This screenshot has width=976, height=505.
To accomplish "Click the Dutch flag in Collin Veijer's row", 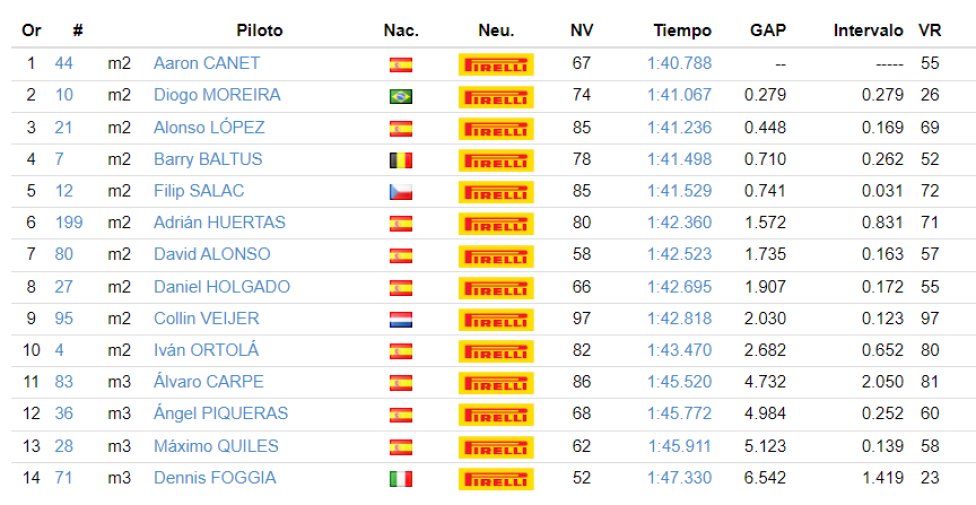I will (x=401, y=319).
